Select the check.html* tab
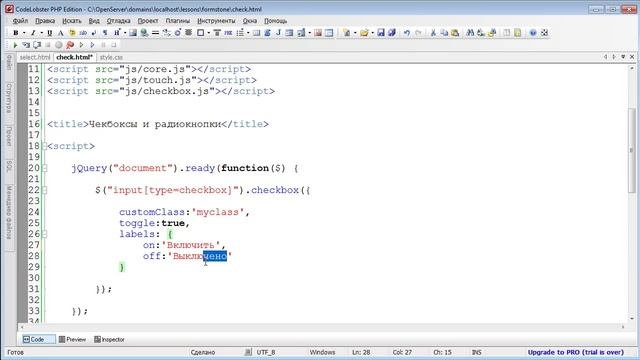Image resolution: width=640 pixels, height=360 pixels. point(74,57)
